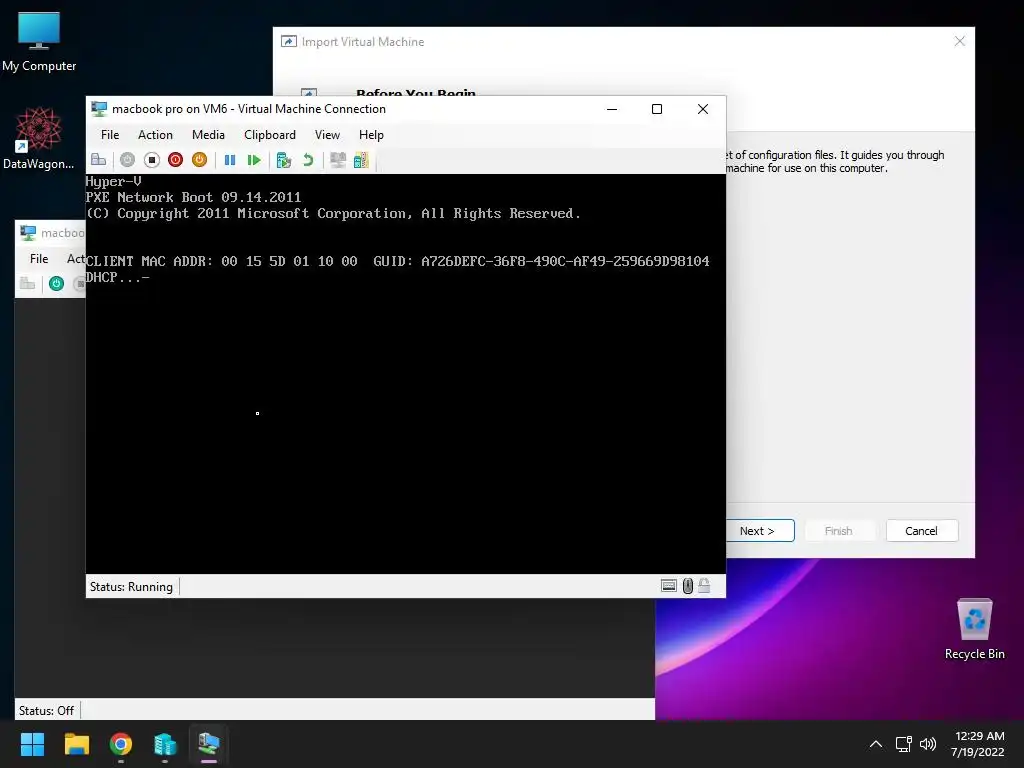The image size is (1024, 768).
Task: Open the Windows Start menu
Action: coord(32,744)
